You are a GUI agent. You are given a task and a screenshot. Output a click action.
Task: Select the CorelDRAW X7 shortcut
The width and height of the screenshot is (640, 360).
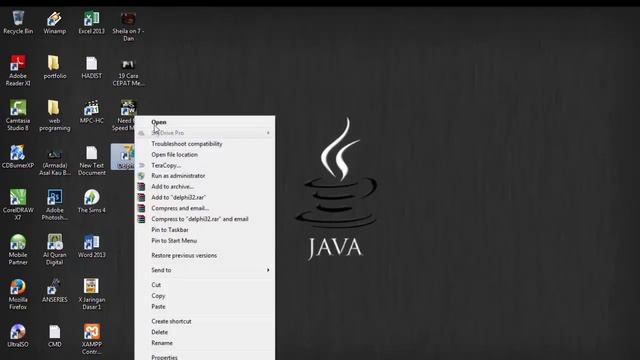(x=18, y=205)
